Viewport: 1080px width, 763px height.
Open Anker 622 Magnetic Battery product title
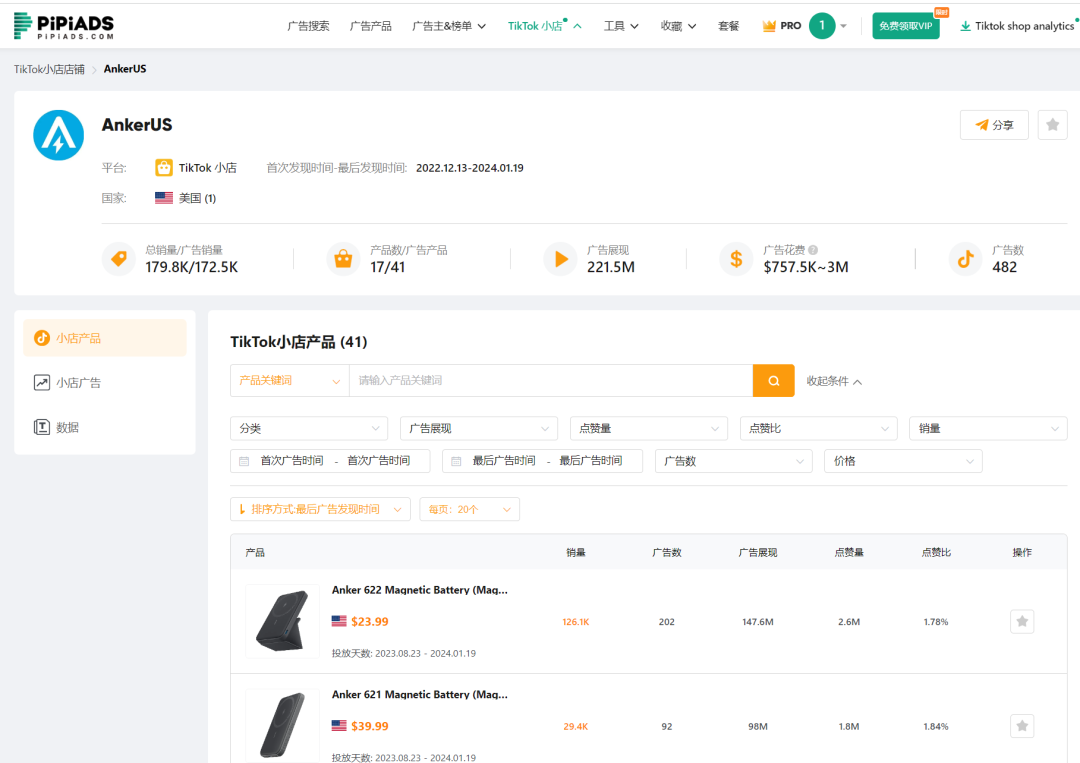pyautogui.click(x=419, y=590)
